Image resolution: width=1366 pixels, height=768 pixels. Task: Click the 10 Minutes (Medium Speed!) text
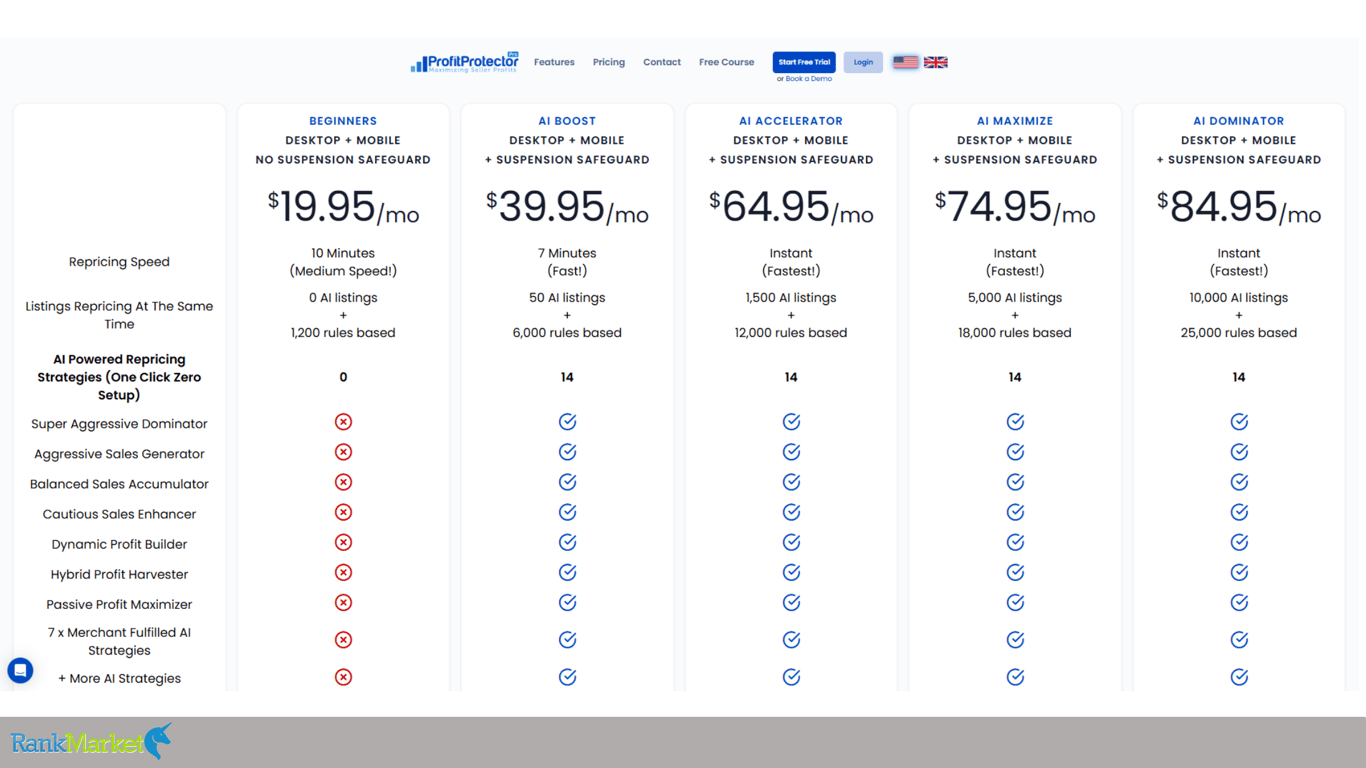(343, 262)
